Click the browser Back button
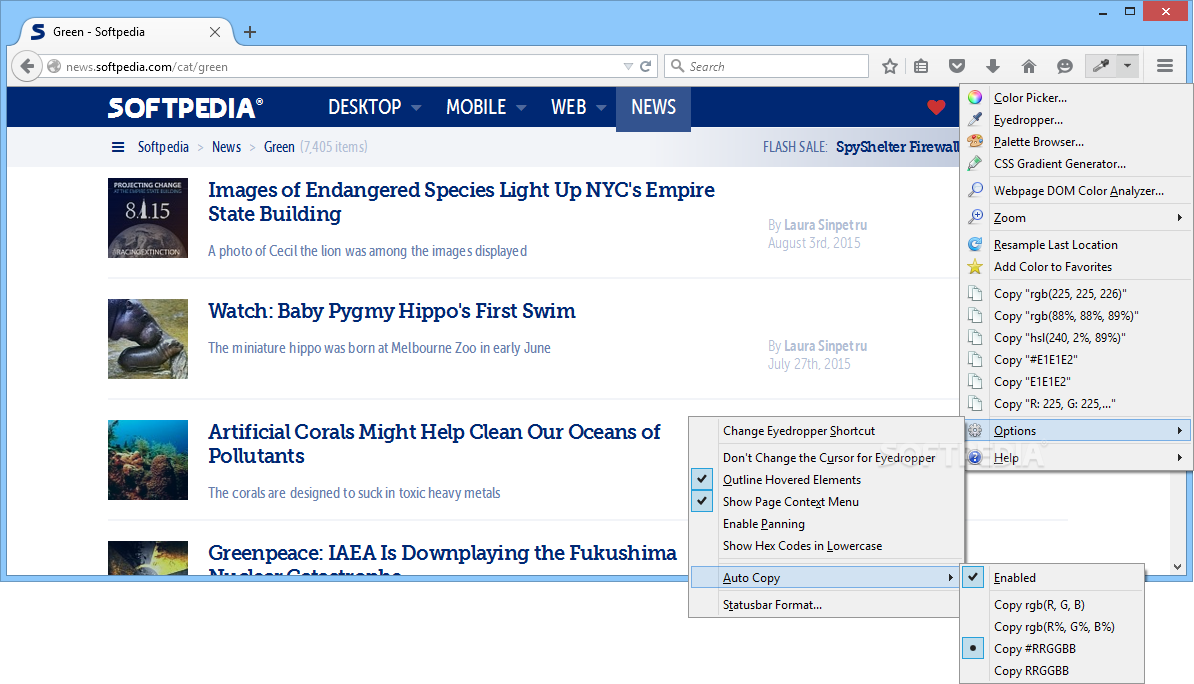The height and width of the screenshot is (684, 1194). [x=27, y=66]
